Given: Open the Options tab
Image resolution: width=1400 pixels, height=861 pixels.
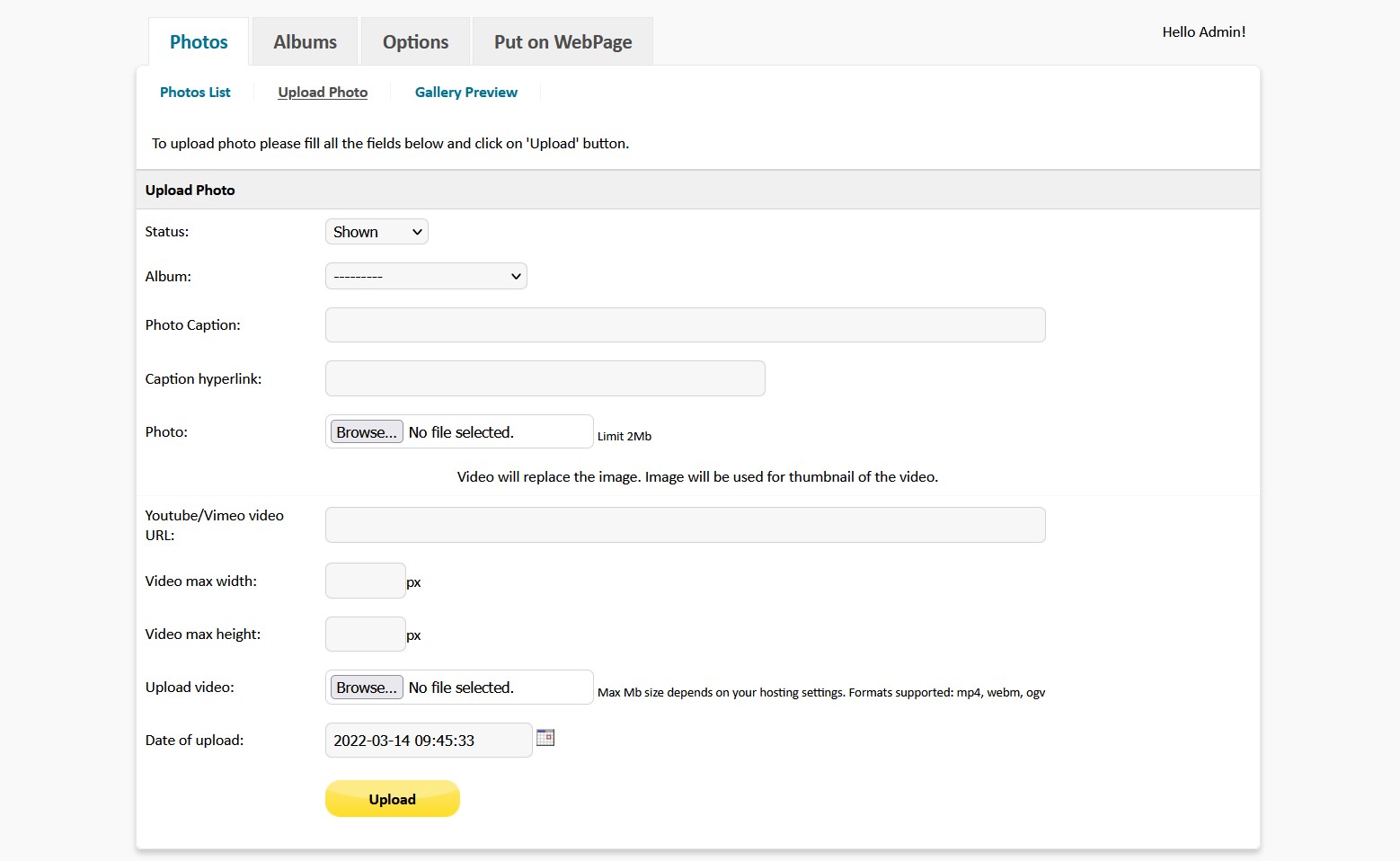Looking at the screenshot, I should pos(414,40).
